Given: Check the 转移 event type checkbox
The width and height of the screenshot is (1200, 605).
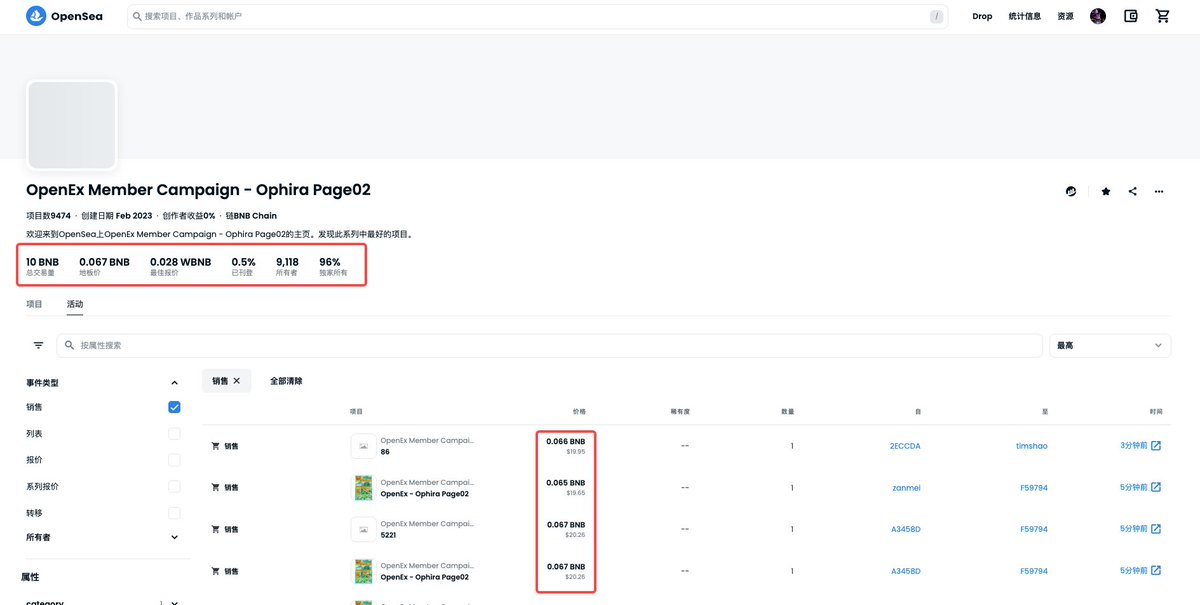Looking at the screenshot, I should [174, 513].
